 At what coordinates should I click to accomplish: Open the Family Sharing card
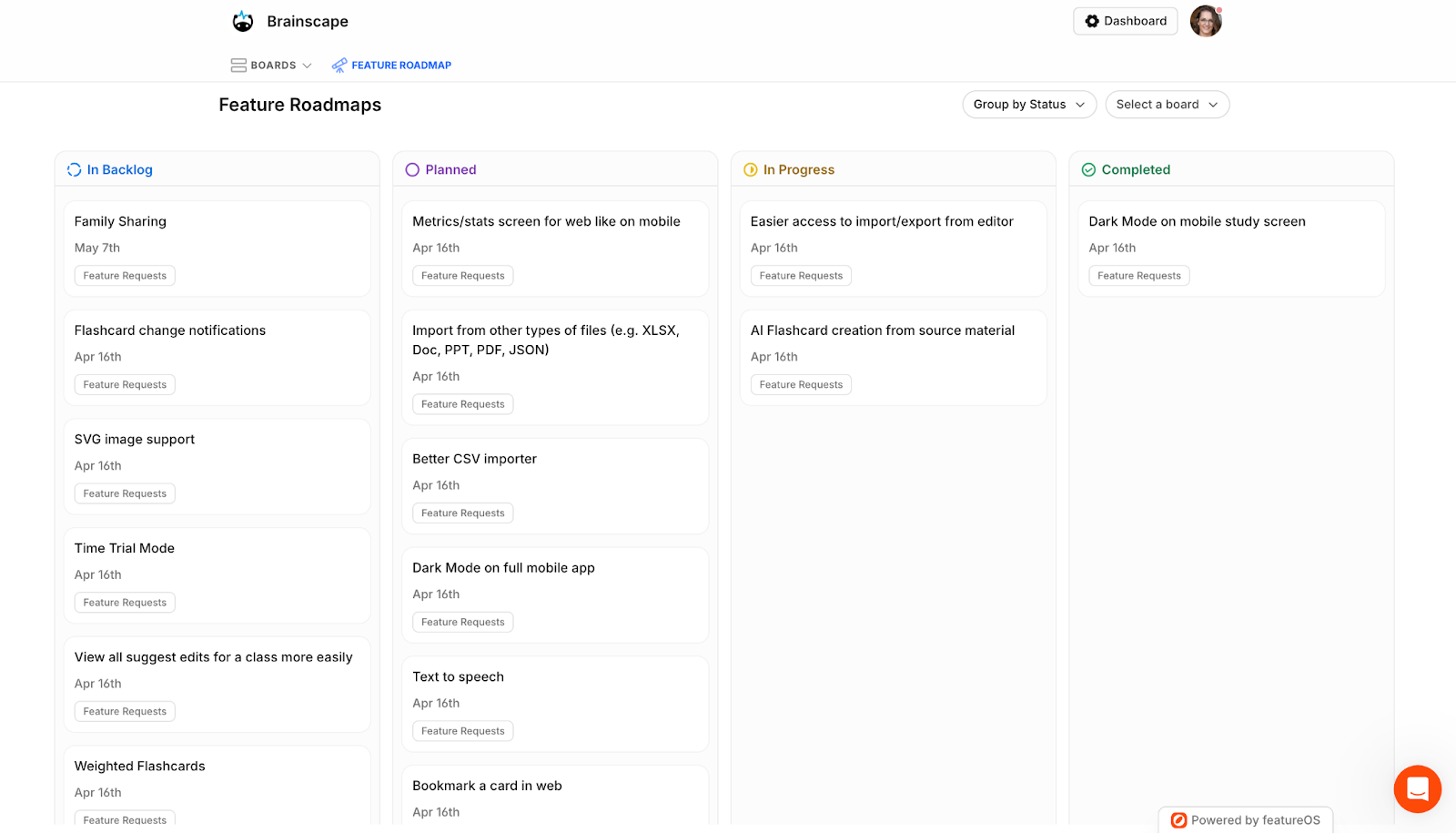coord(217,249)
